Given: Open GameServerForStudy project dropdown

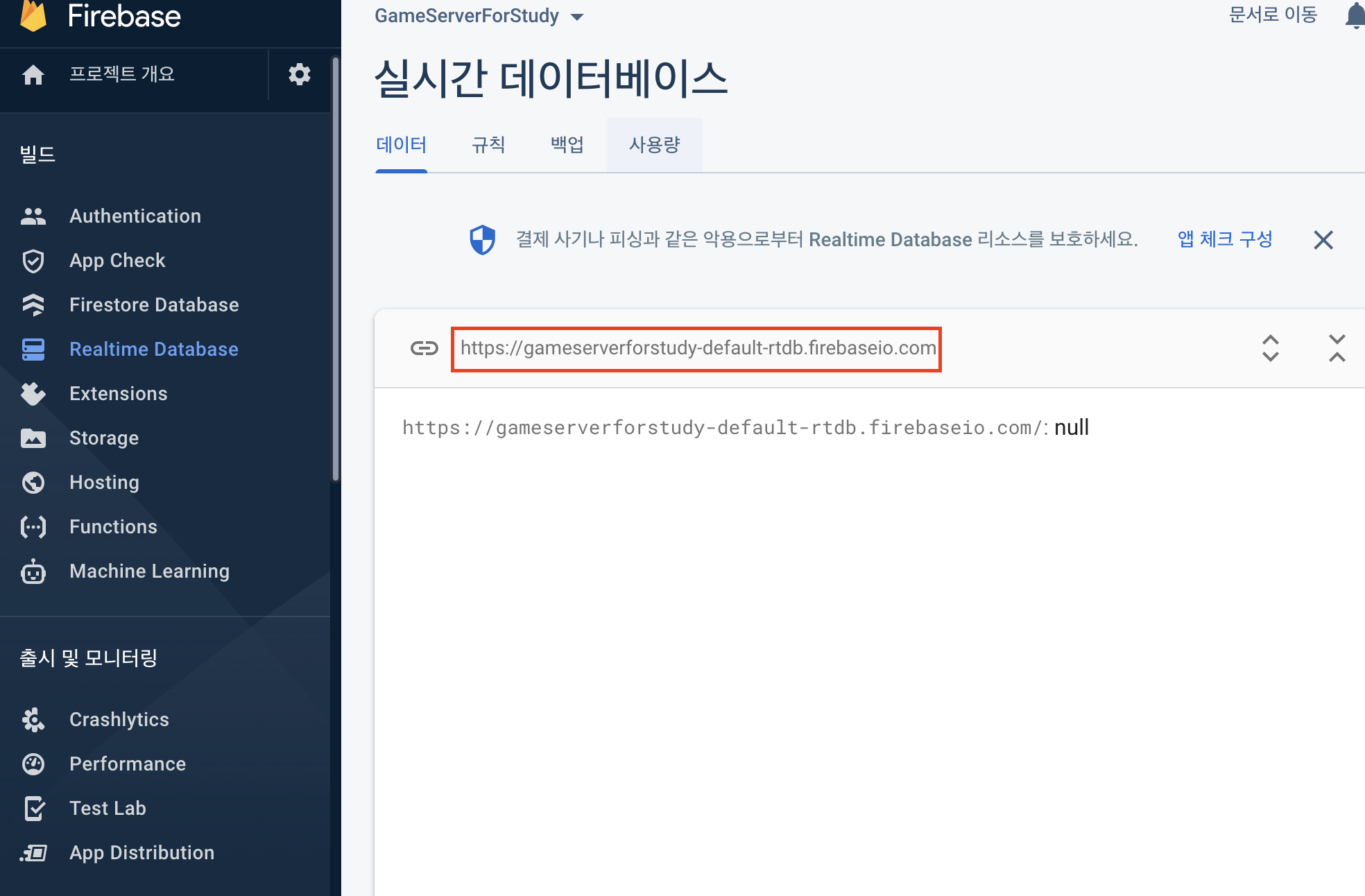Looking at the screenshot, I should [x=479, y=16].
